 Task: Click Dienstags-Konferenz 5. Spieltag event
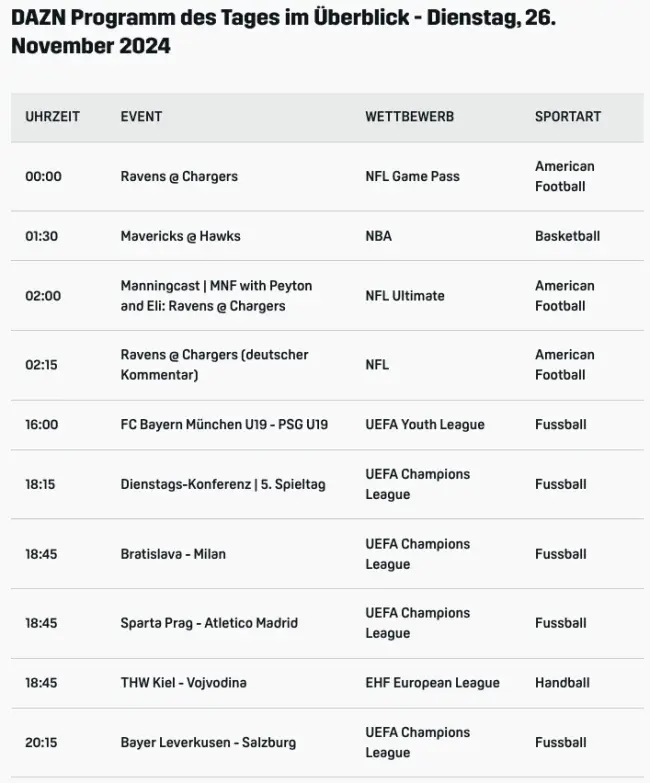222,485
